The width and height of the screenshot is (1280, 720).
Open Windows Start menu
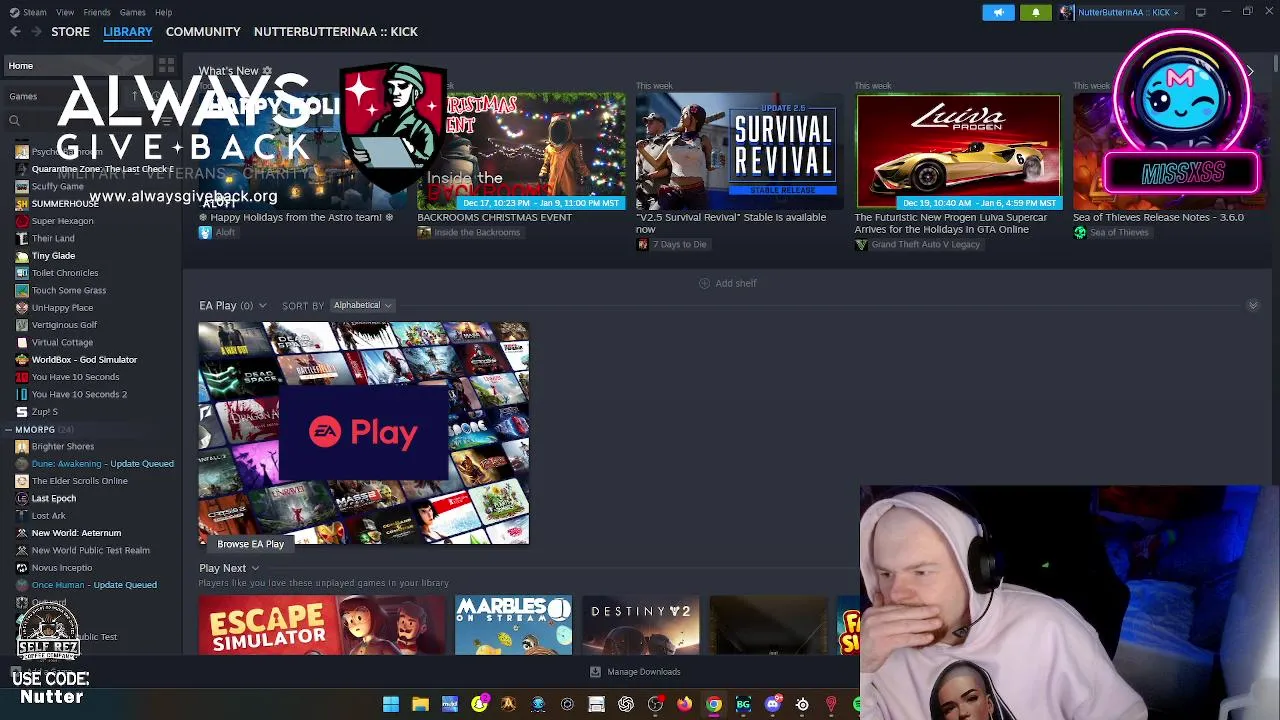pyautogui.click(x=391, y=704)
